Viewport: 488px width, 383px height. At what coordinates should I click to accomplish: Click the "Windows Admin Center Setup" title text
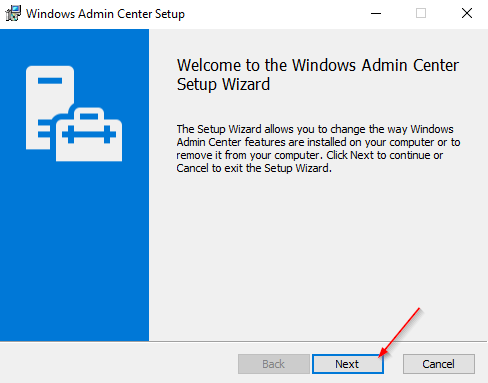click(x=105, y=14)
